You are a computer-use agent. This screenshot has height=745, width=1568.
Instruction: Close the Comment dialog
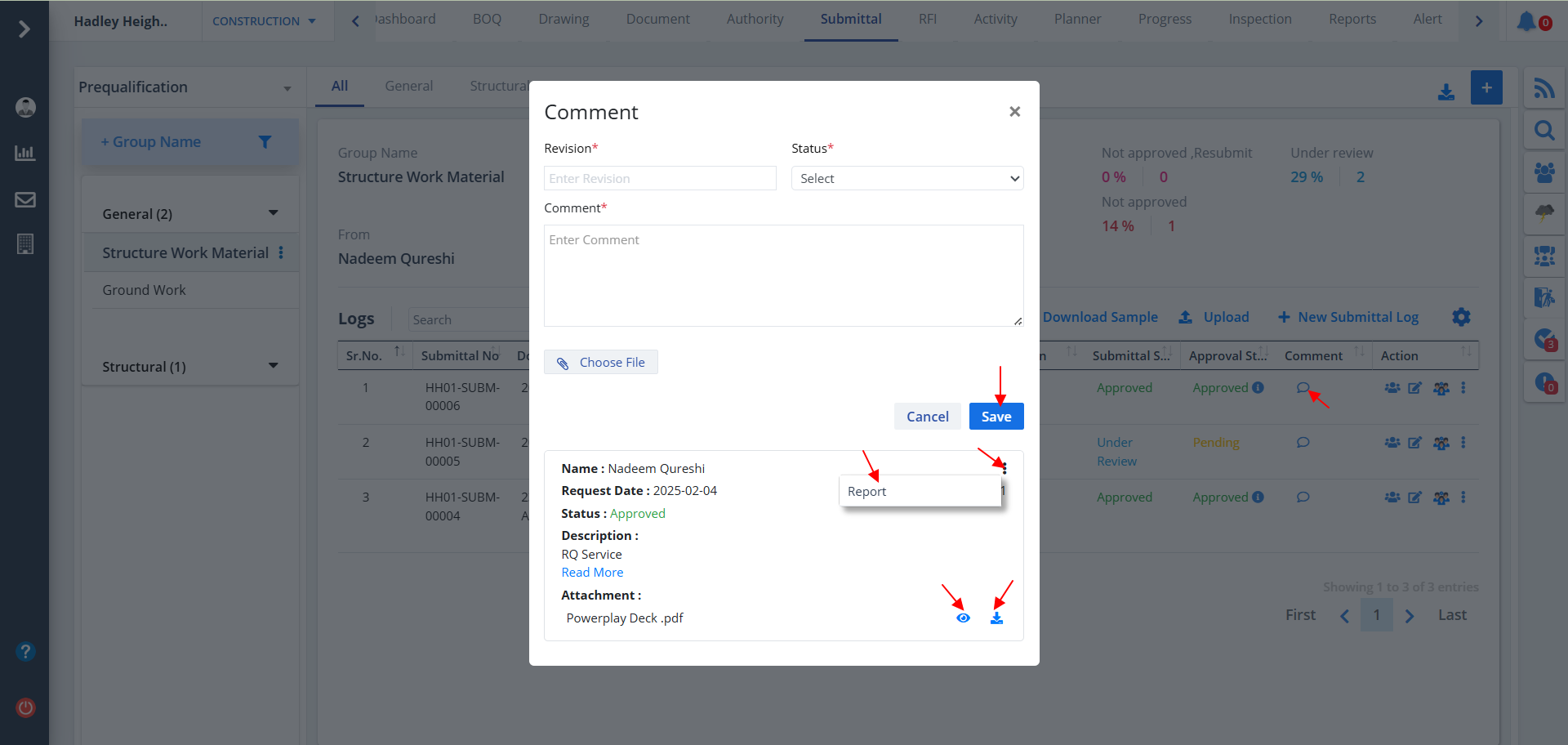tap(1014, 112)
